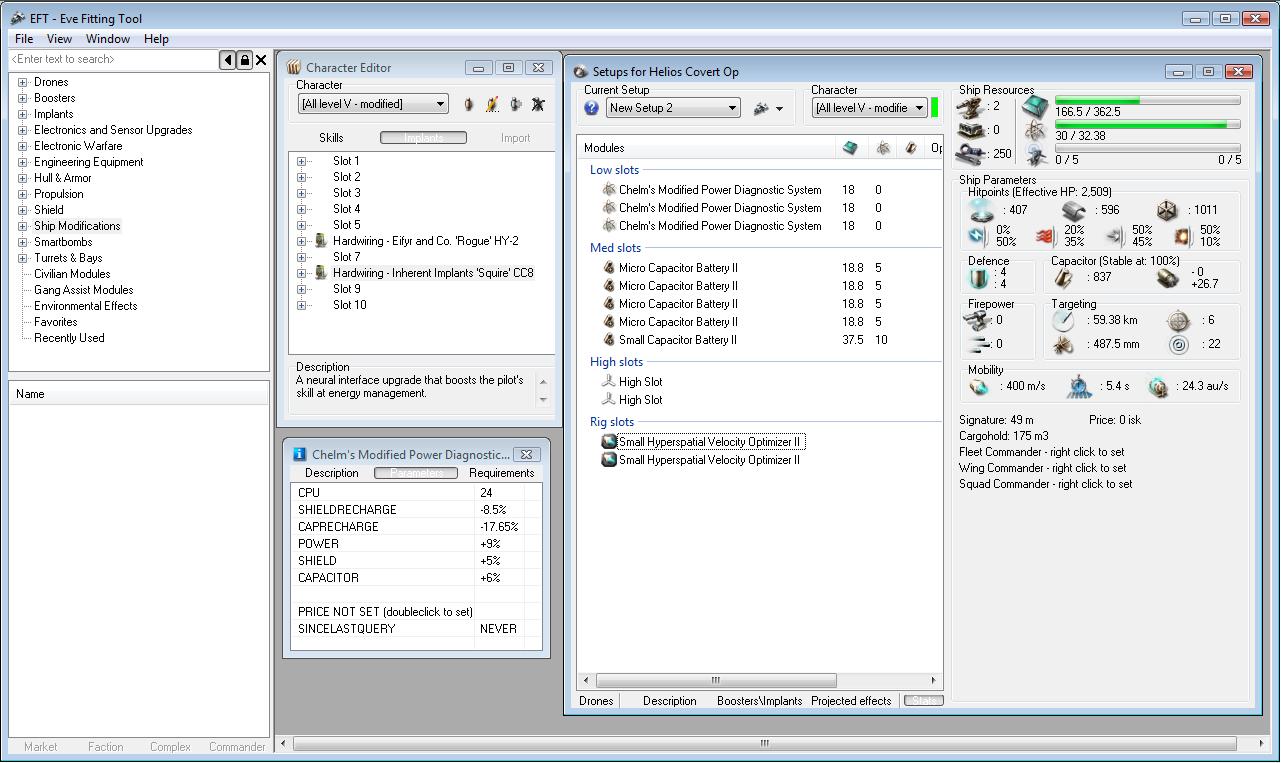
Task: Click the turret hardpoints icon in Ship Resources
Action: [971, 106]
